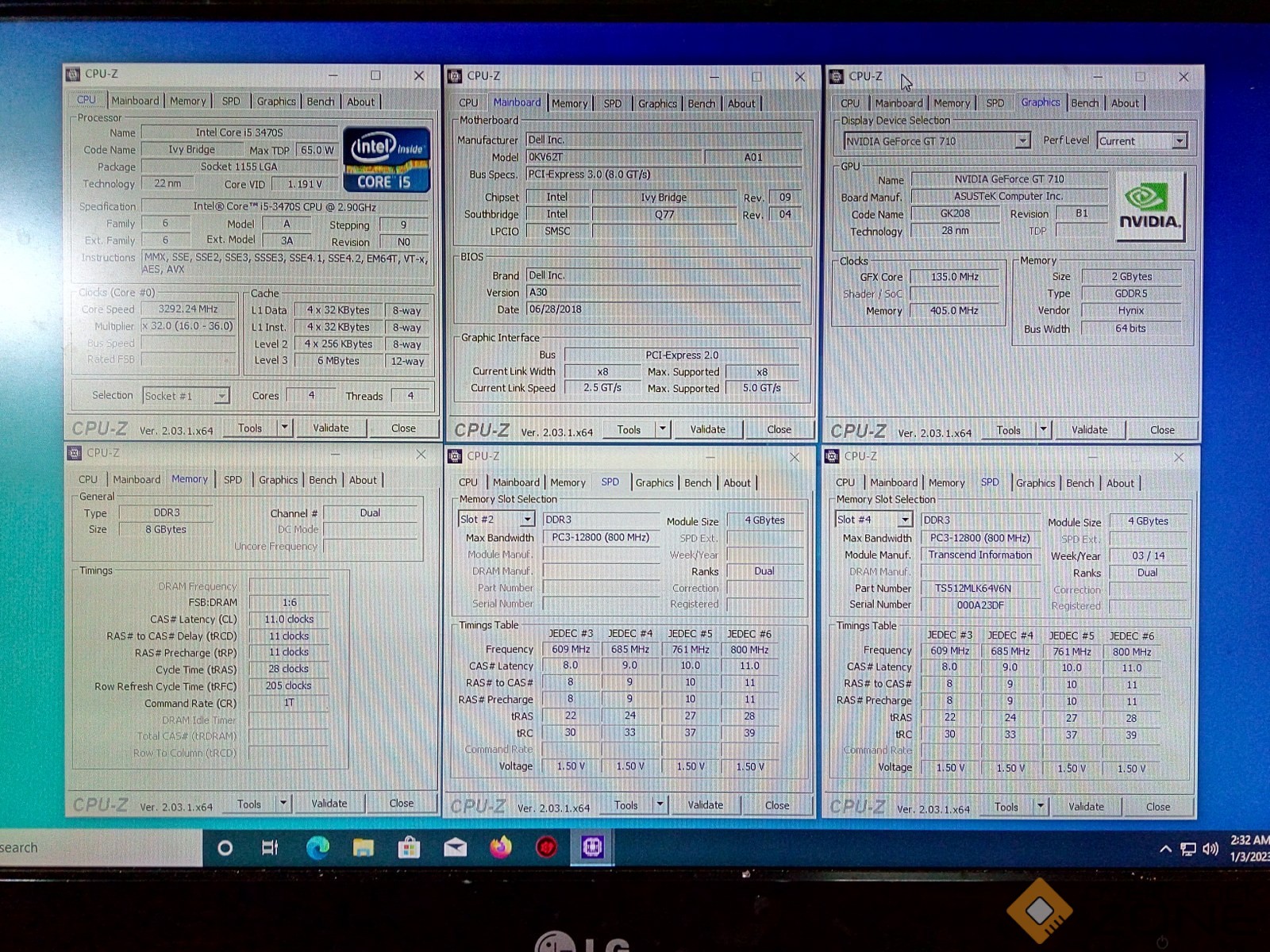Click Validate in the Memory timings window

pos(329,804)
